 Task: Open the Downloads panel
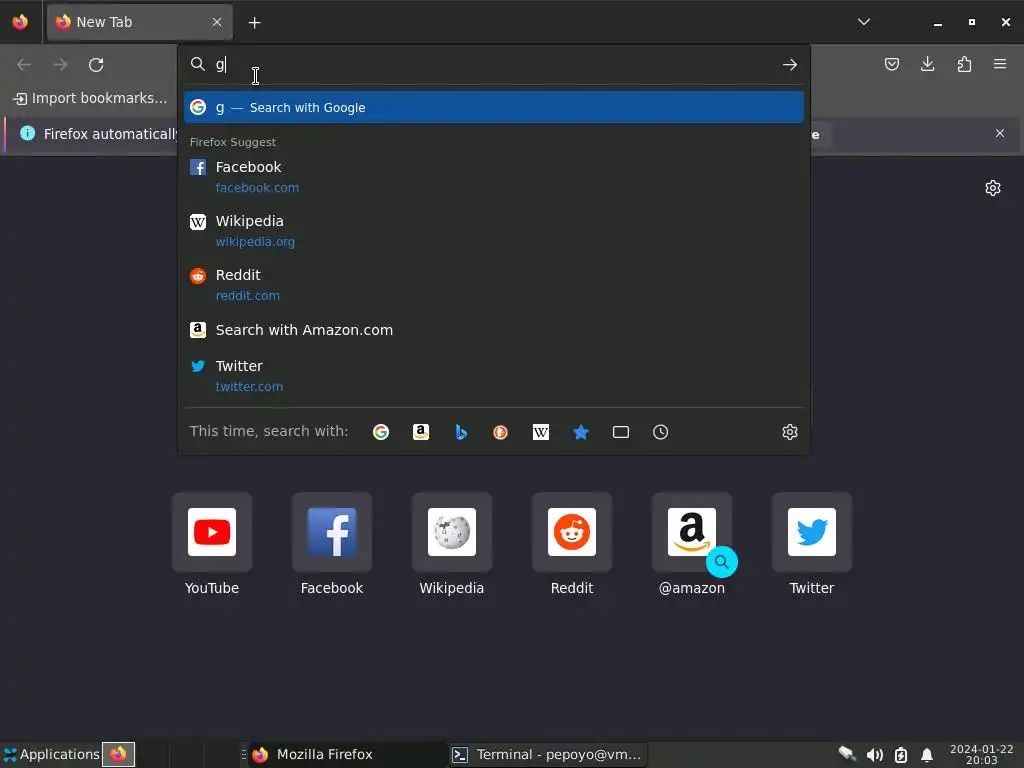927,64
